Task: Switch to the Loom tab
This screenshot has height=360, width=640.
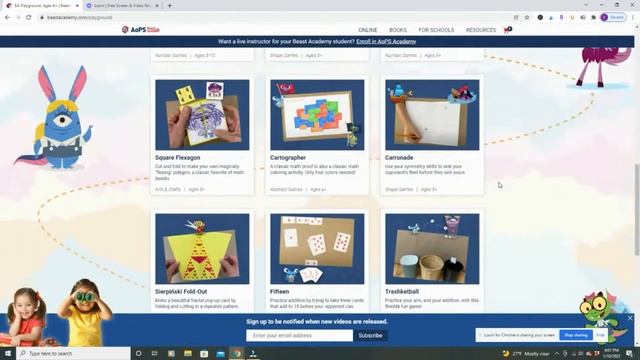Action: [122, 6]
